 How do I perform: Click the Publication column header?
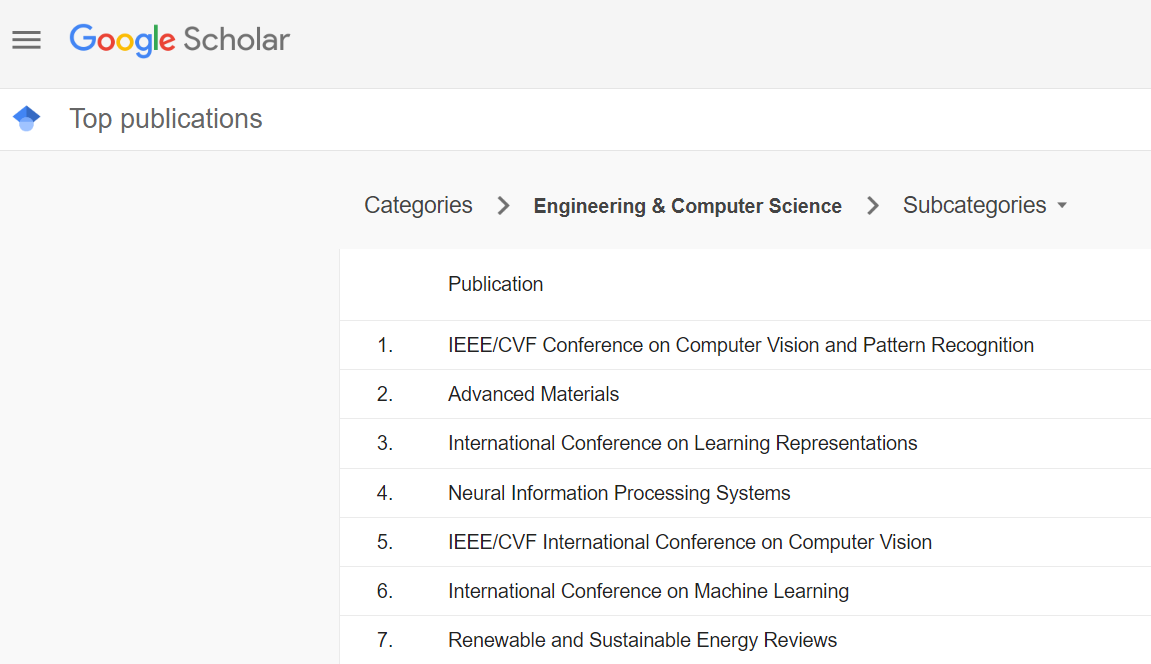click(495, 284)
